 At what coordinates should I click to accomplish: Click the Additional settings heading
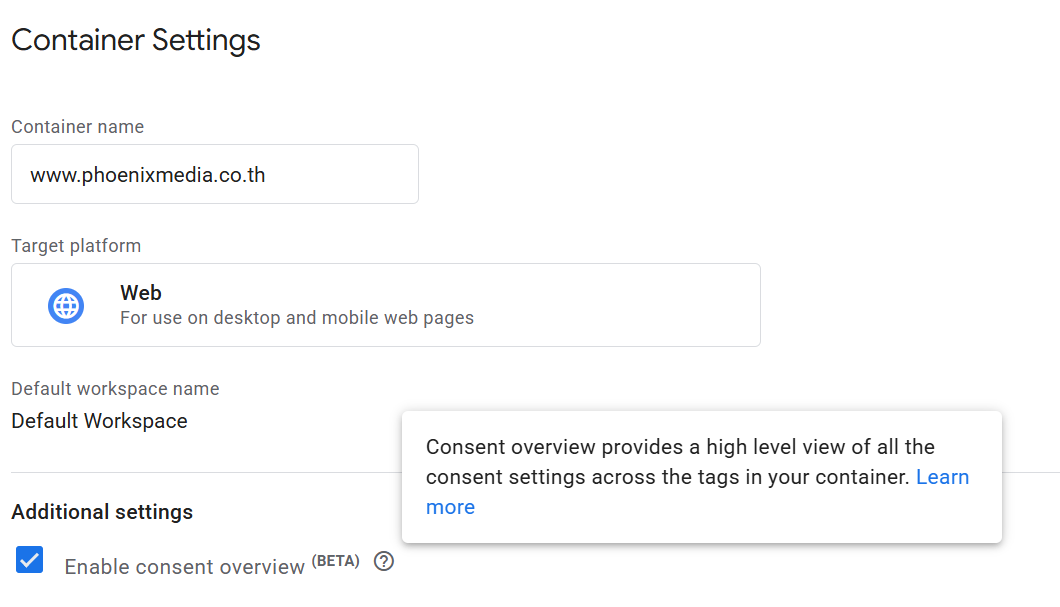tap(102, 512)
